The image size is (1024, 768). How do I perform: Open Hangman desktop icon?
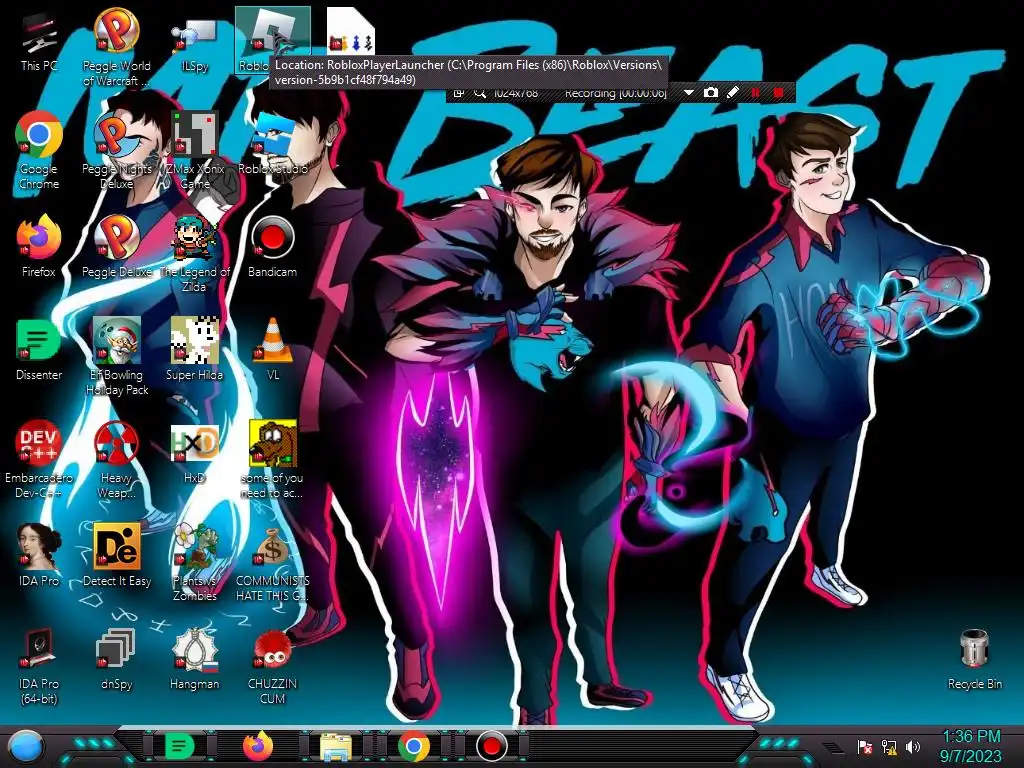[x=194, y=658]
